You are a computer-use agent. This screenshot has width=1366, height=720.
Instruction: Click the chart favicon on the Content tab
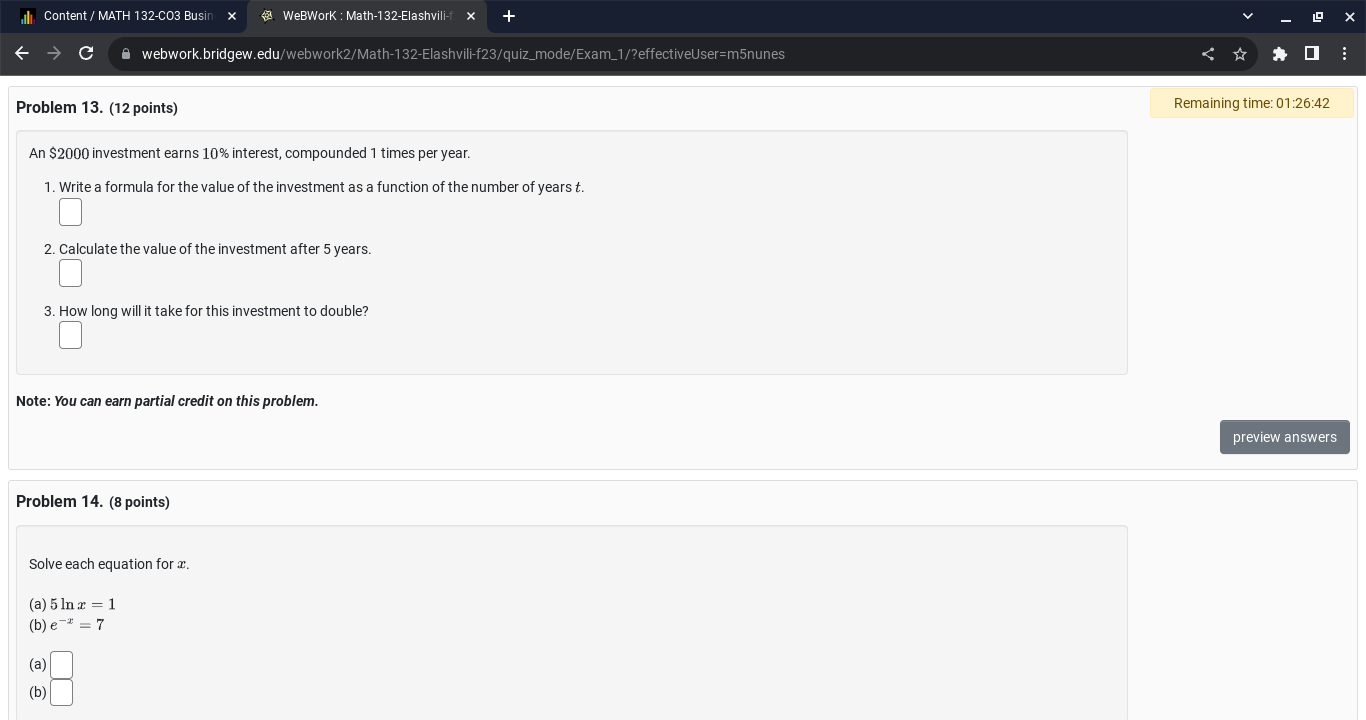[x=27, y=16]
